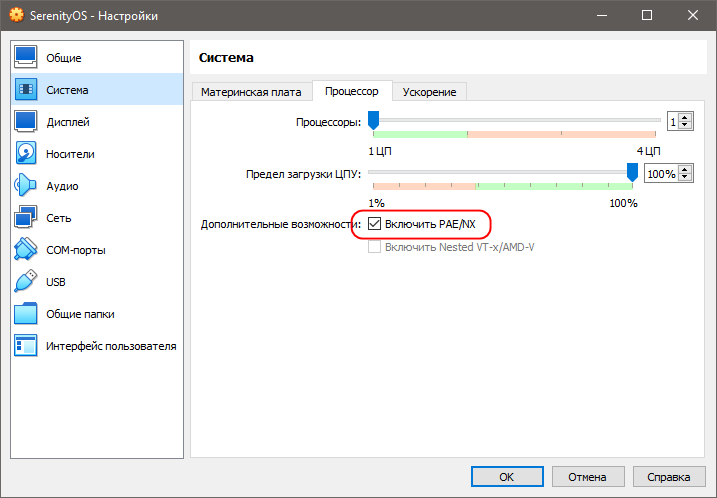
Task: Go to Интерфейс пользователя settings category
Action: (97, 346)
